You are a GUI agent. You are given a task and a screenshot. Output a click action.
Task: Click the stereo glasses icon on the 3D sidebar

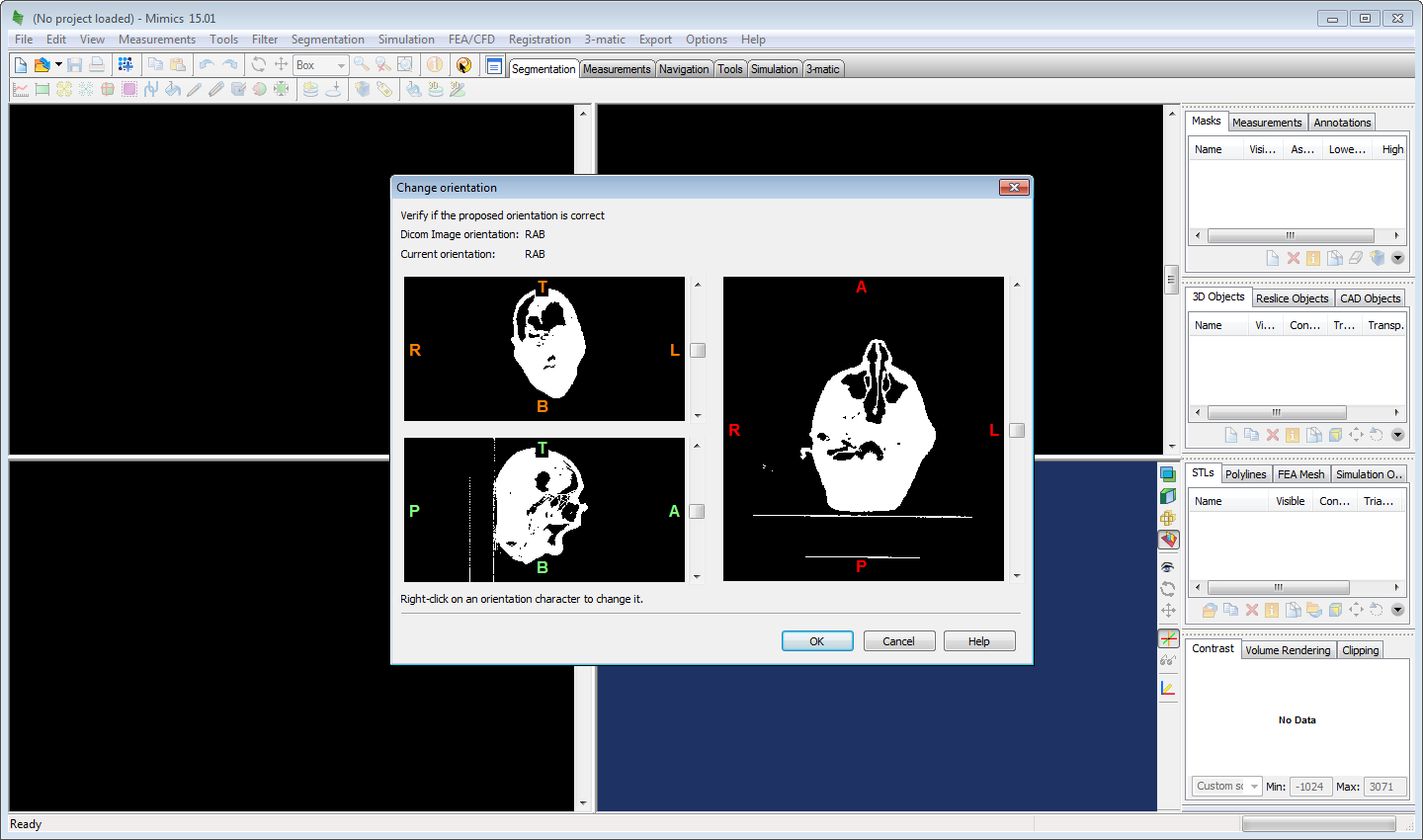[x=1168, y=661]
